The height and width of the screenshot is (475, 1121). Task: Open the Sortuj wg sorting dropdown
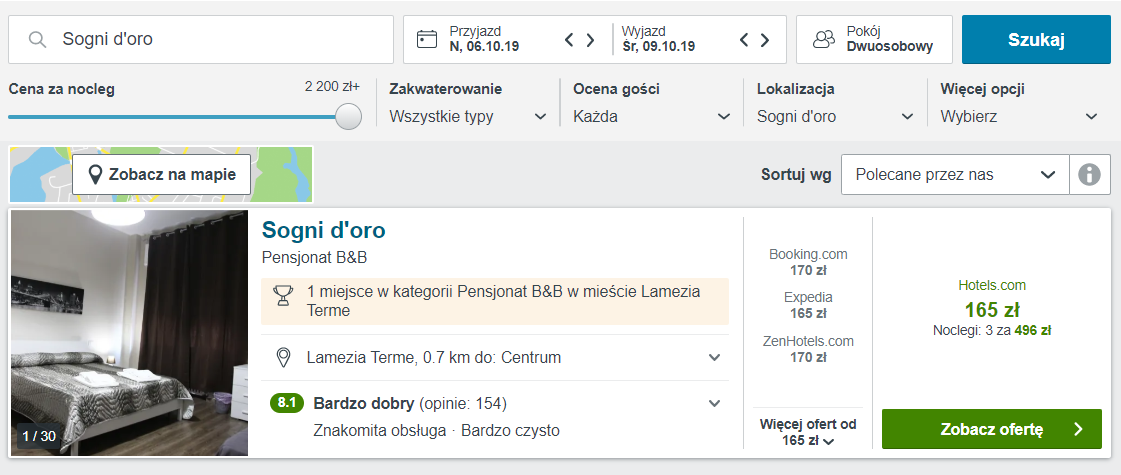coord(955,175)
